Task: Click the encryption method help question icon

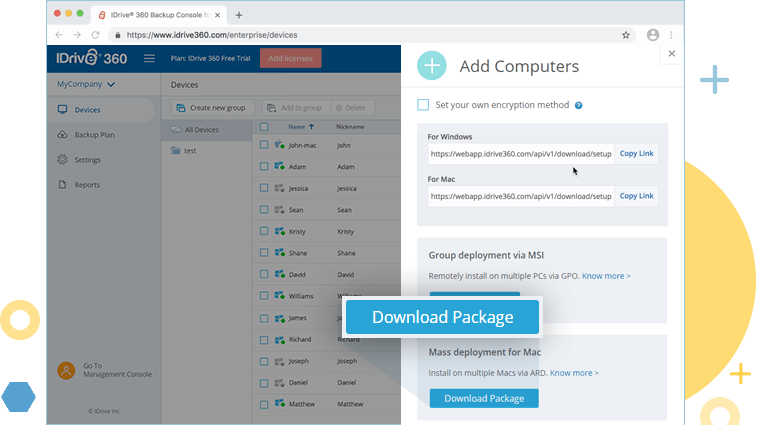Action: click(578, 105)
